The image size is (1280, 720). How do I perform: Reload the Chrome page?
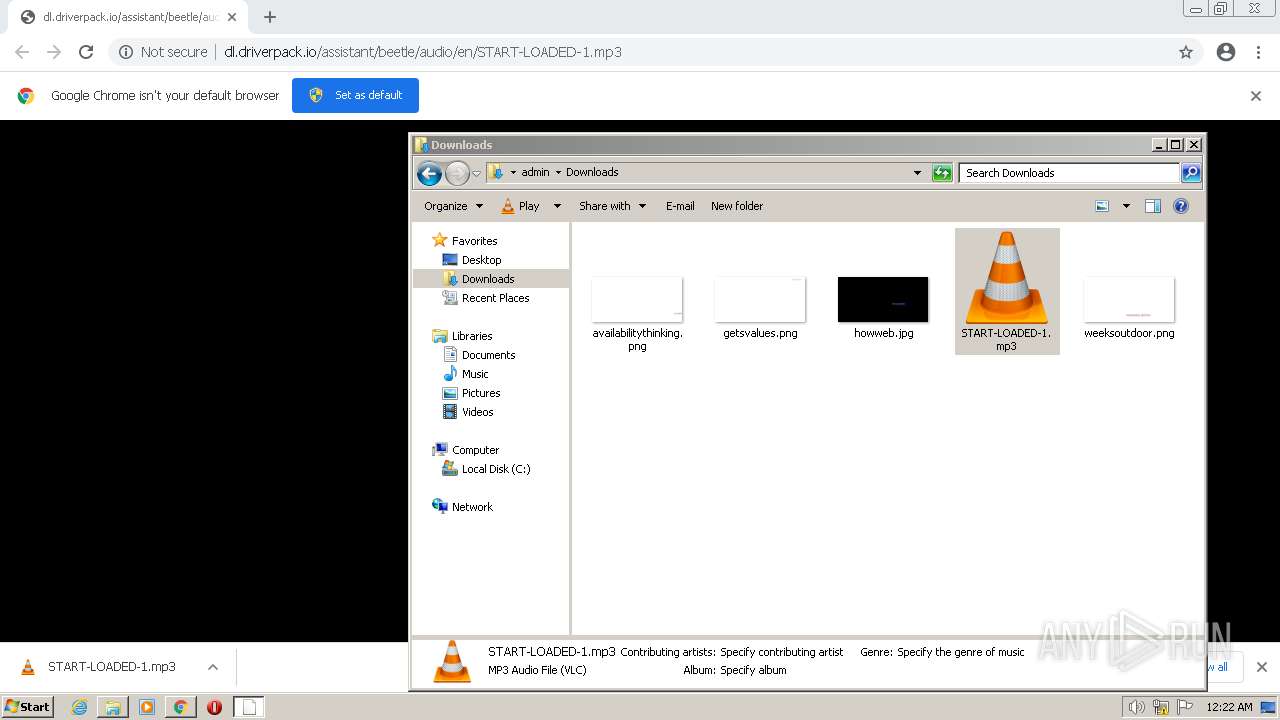[x=86, y=52]
